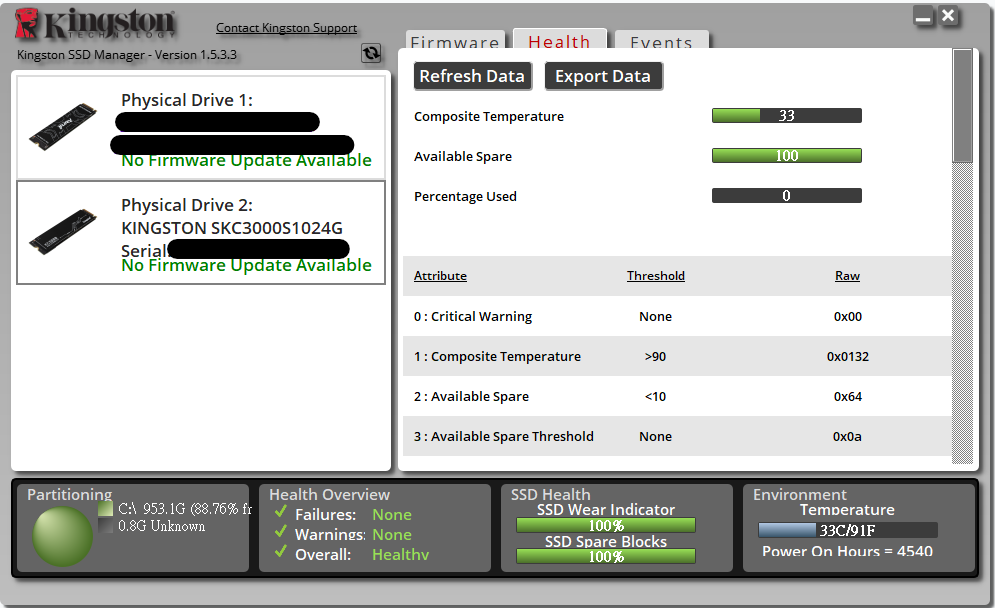995x608 pixels.
Task: Click Physical Drive 1 No Firmware Update status
Action: [246, 160]
